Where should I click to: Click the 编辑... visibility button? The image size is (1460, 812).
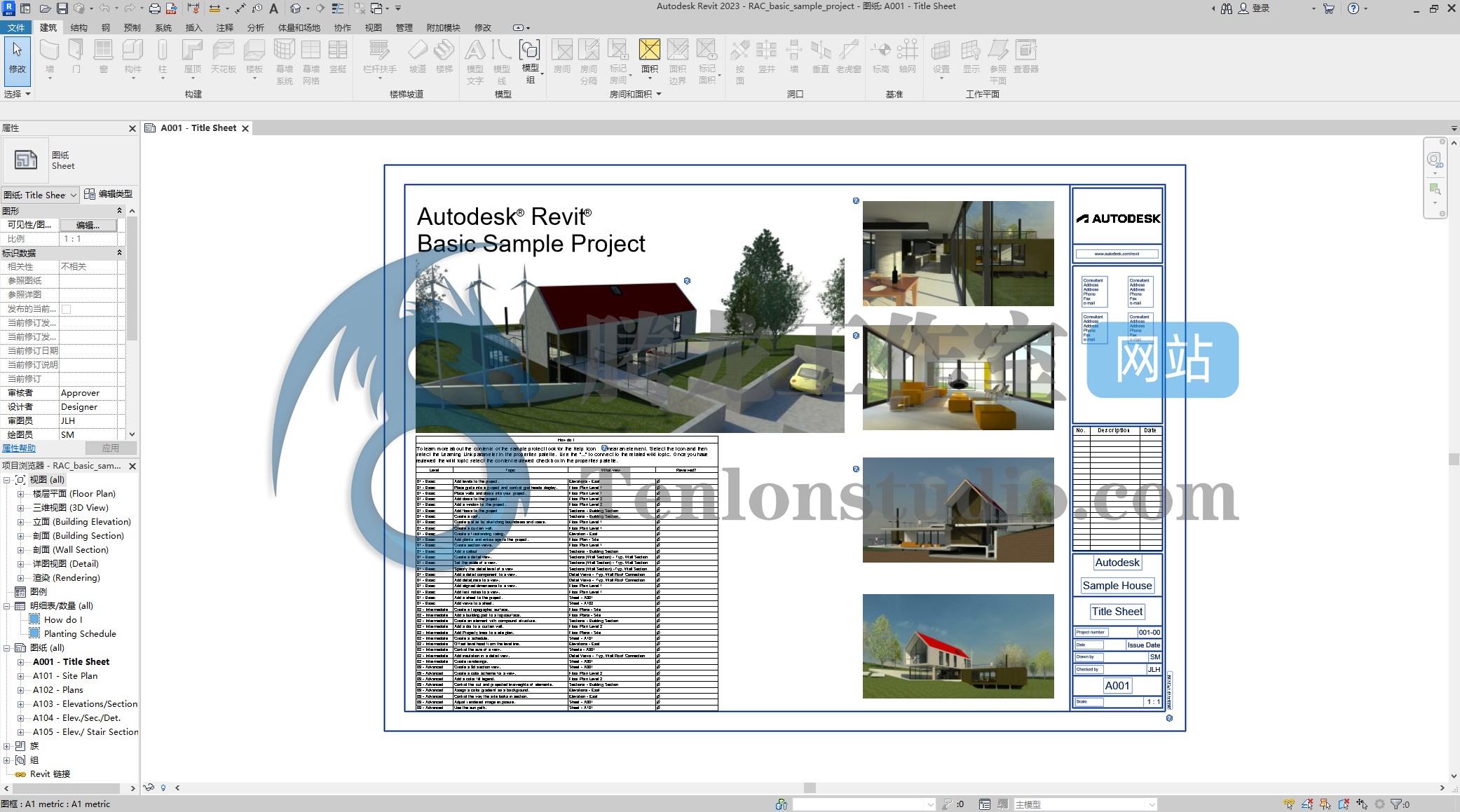(x=88, y=225)
